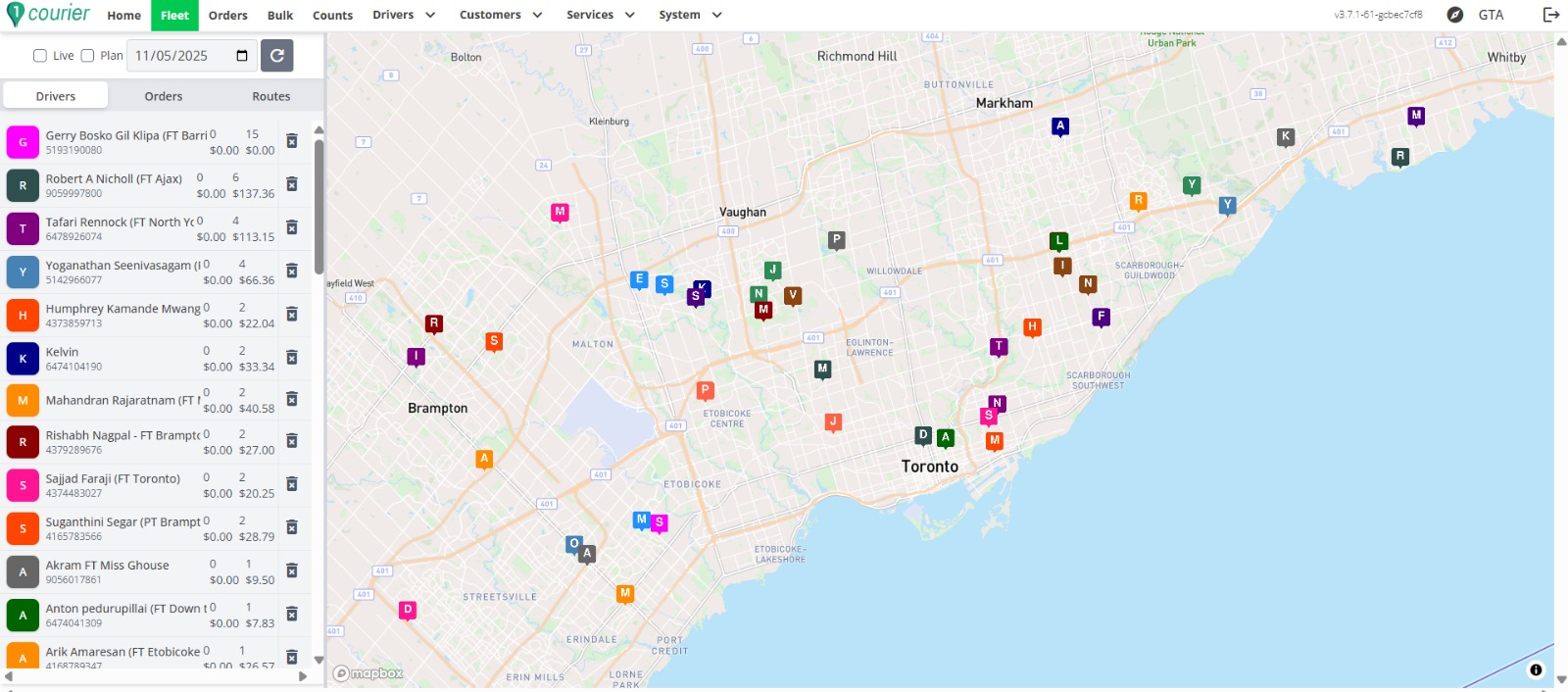The image size is (1568, 692).
Task: Remove Robert A Nicholl using trash icon
Action: (x=291, y=184)
